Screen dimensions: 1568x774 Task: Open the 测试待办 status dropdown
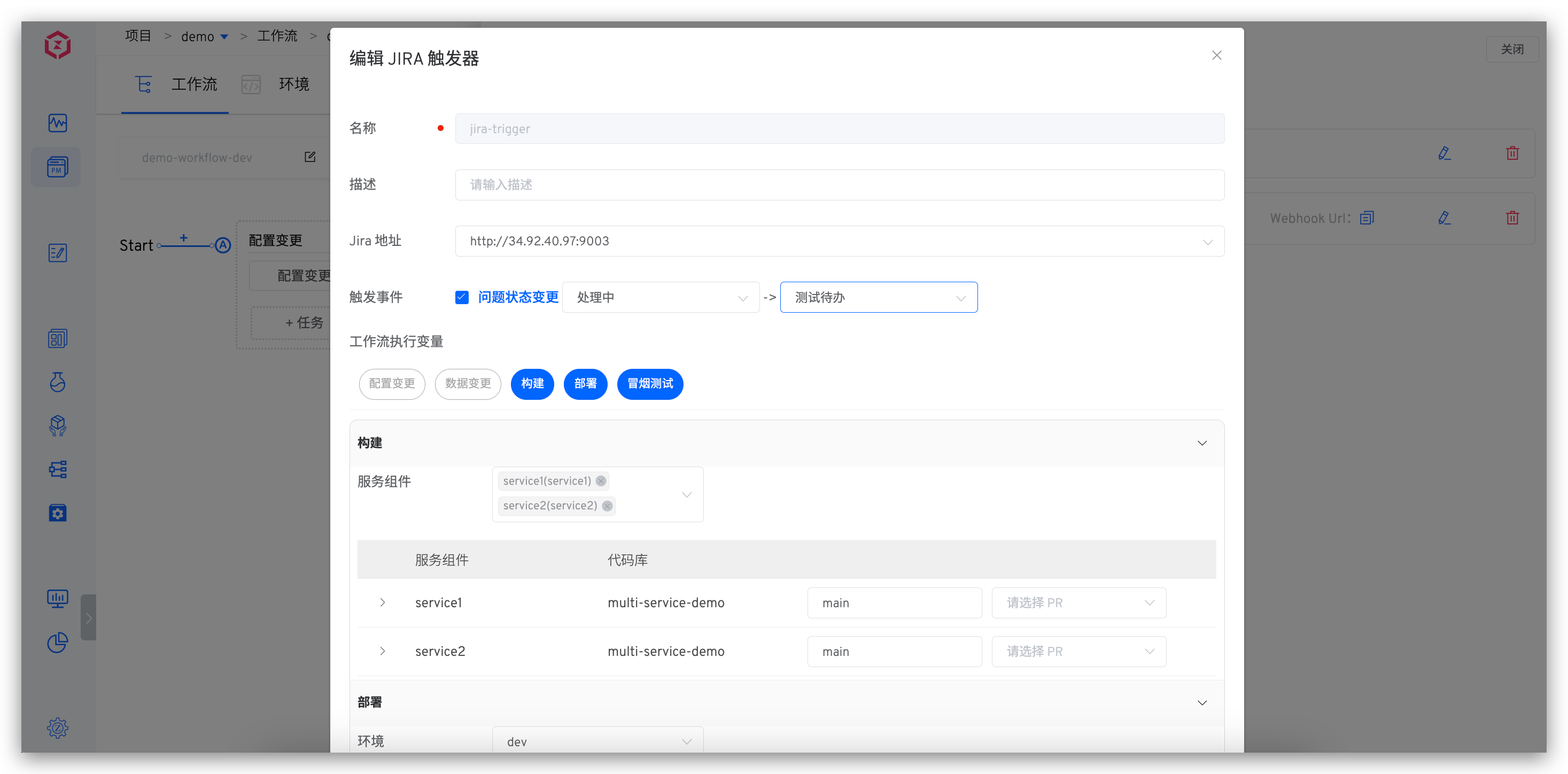coord(879,297)
